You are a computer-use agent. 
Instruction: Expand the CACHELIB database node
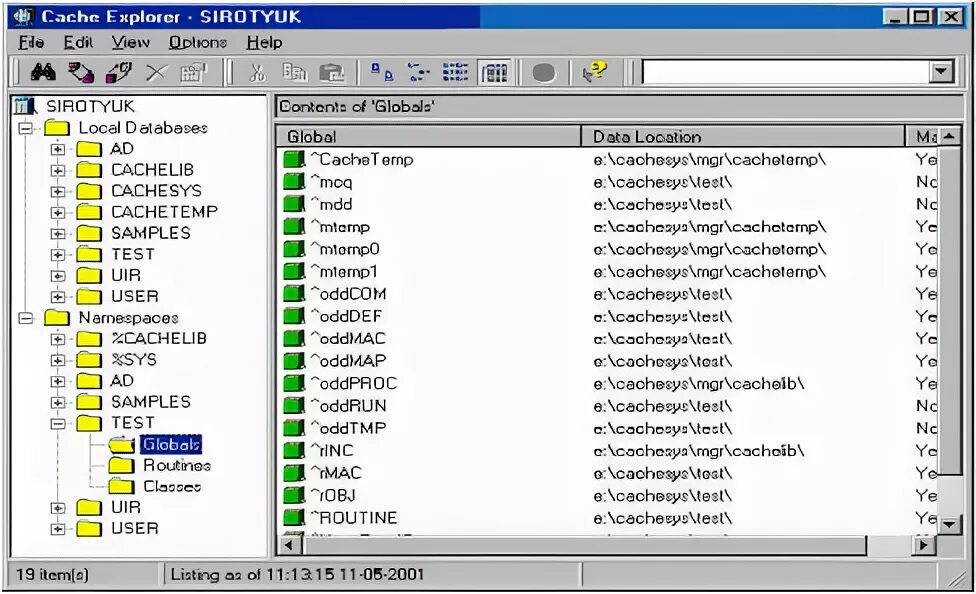[58, 170]
